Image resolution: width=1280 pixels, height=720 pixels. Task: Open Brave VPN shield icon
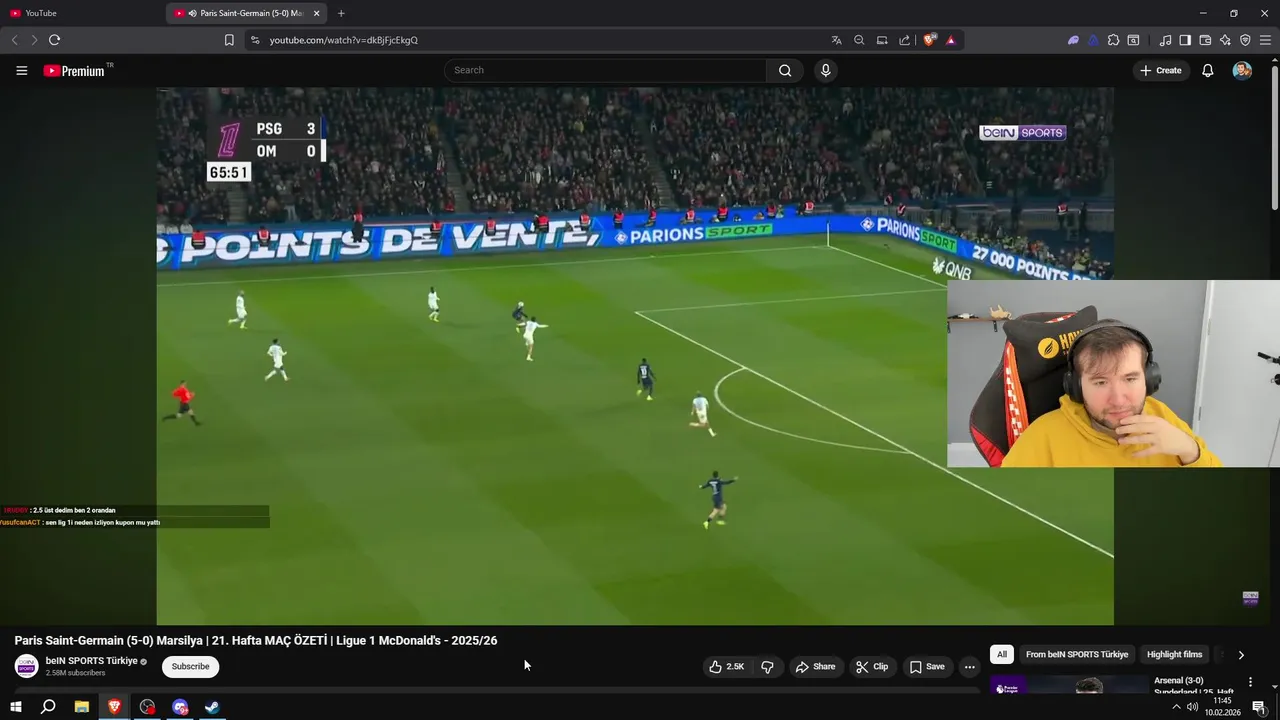(1245, 40)
